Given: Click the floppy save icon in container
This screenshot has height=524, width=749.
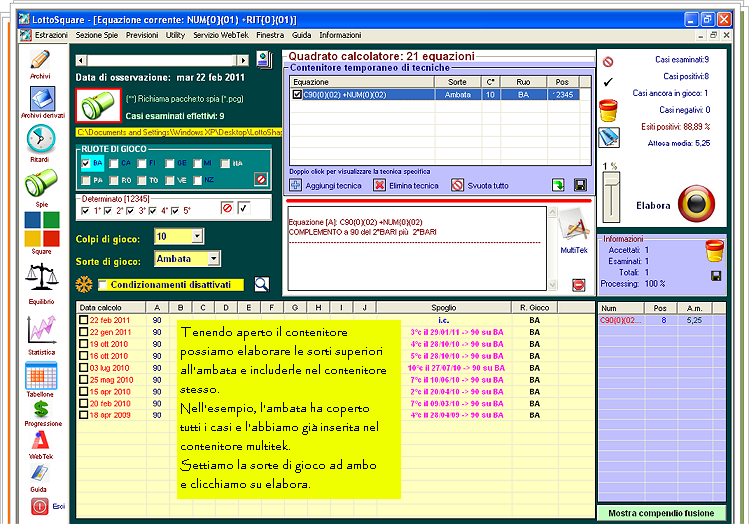Looking at the screenshot, I should (x=580, y=185).
